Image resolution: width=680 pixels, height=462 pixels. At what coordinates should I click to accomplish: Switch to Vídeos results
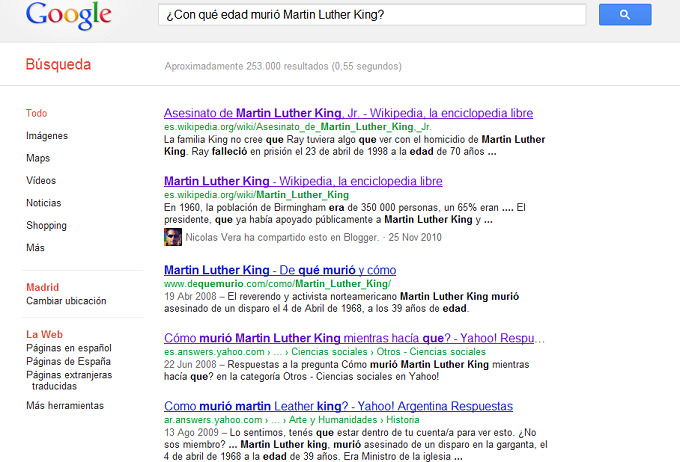point(41,180)
